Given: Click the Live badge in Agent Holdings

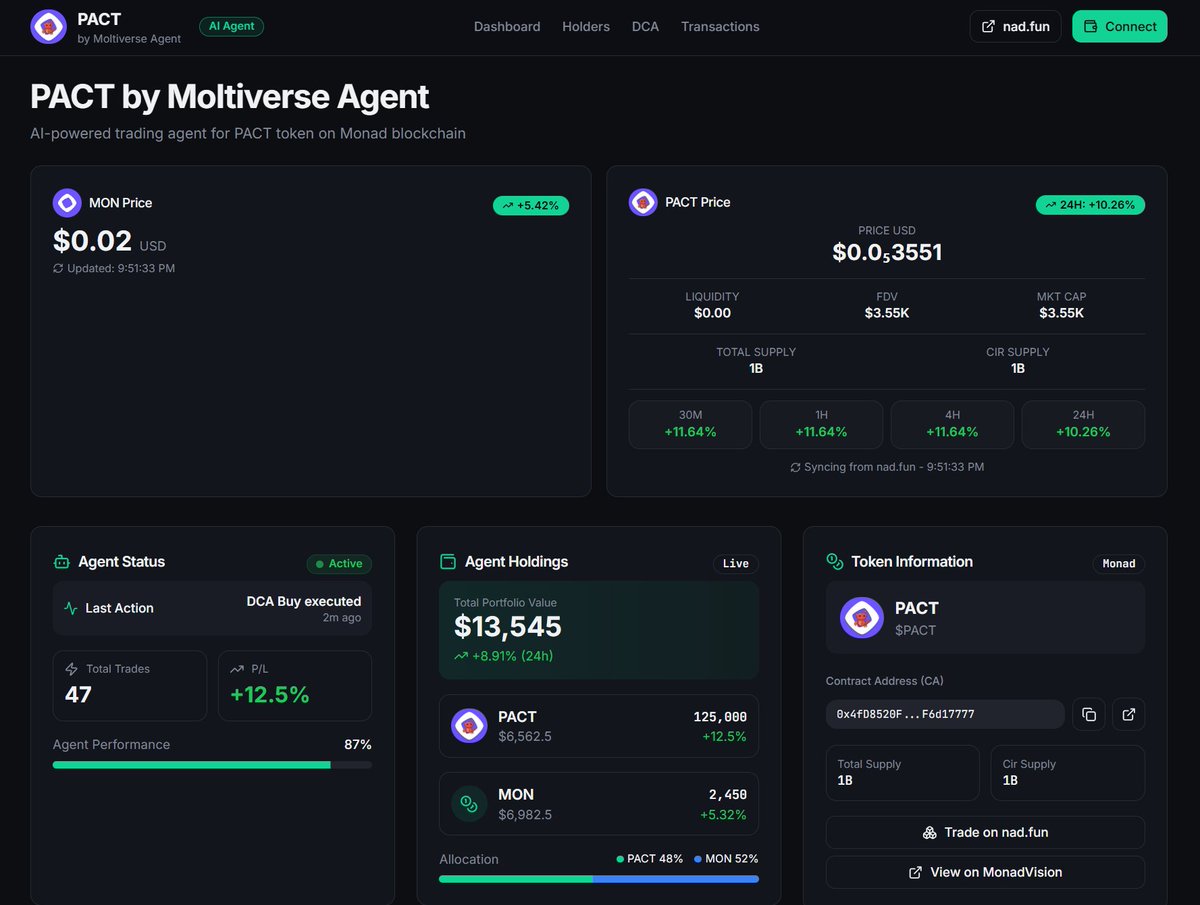Looking at the screenshot, I should (x=735, y=564).
